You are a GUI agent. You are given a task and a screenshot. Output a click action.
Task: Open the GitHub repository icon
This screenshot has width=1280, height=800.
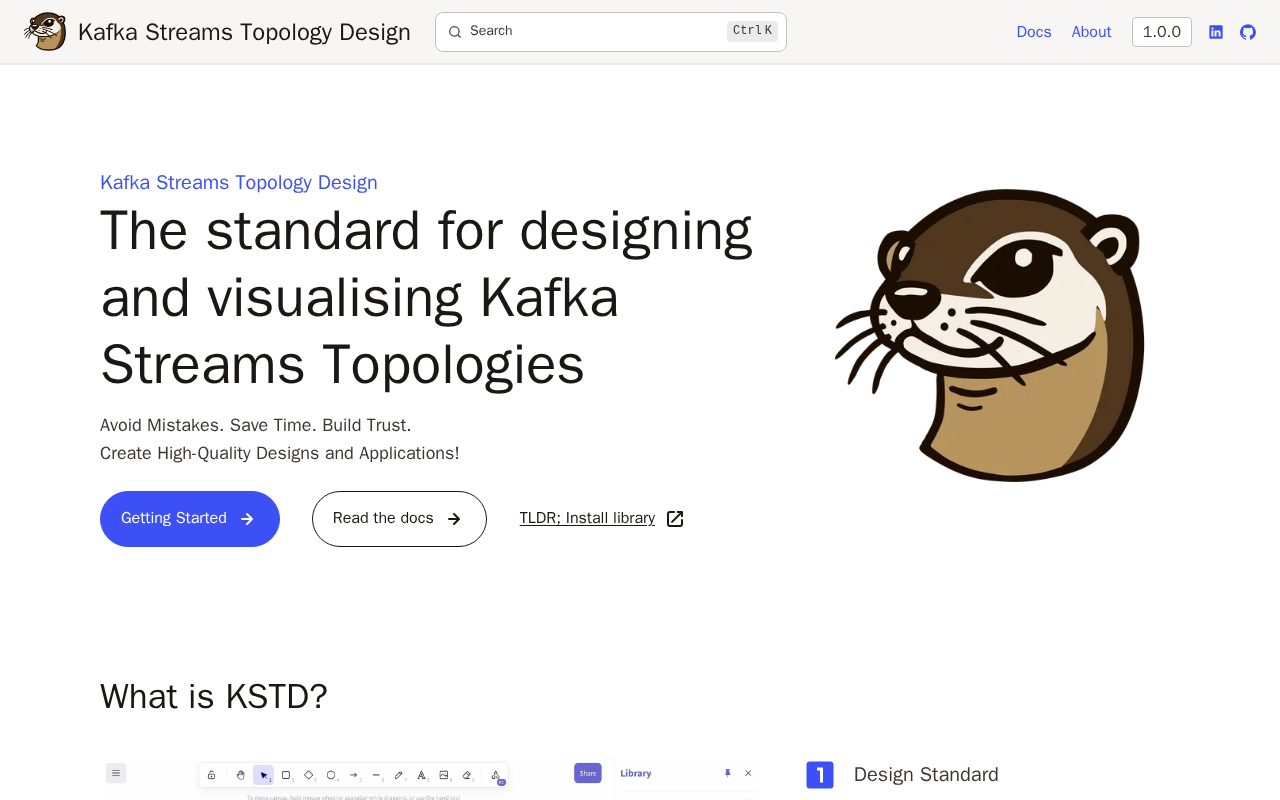1248,32
